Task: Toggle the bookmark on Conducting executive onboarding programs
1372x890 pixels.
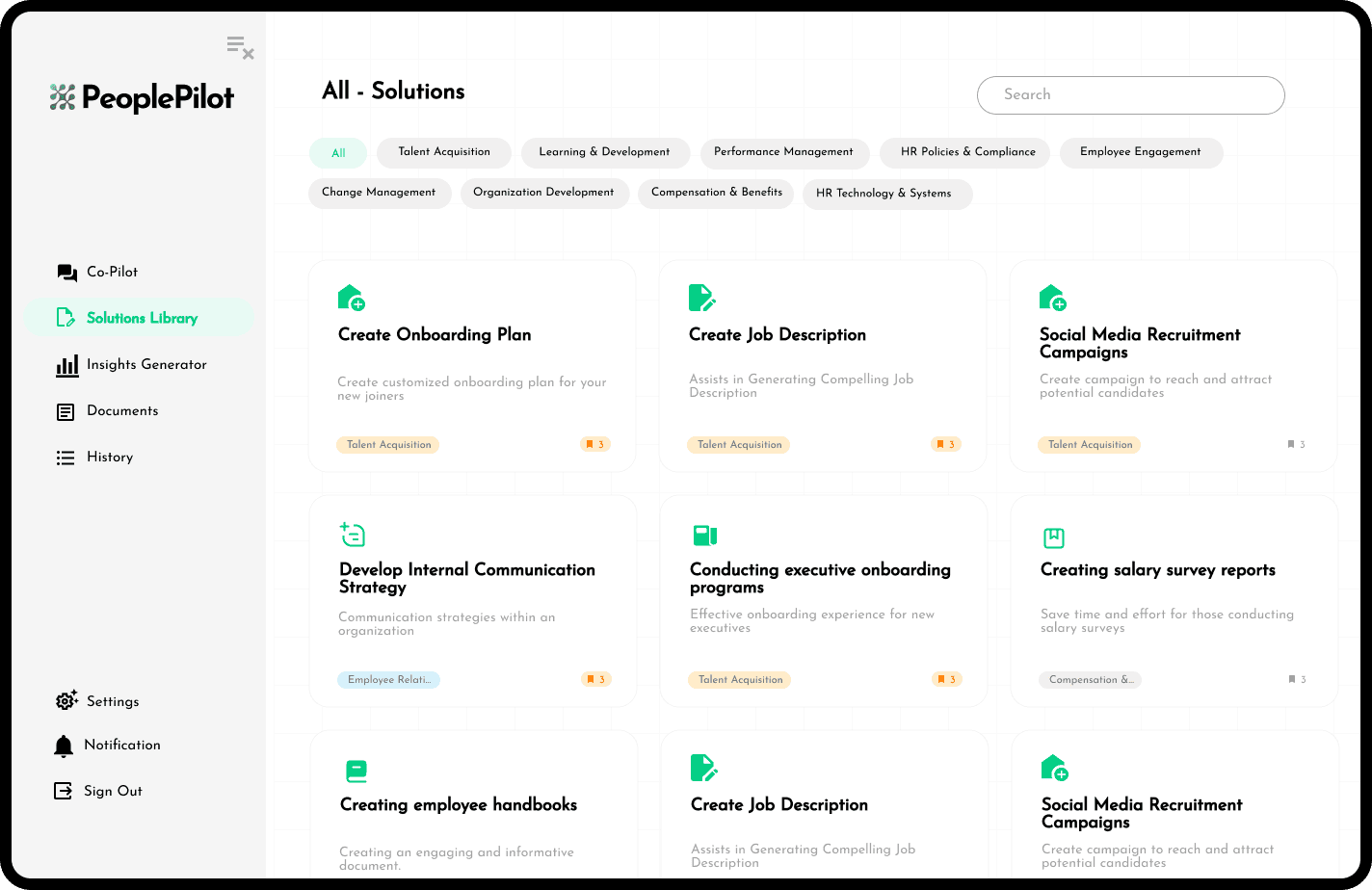Action: (946, 679)
